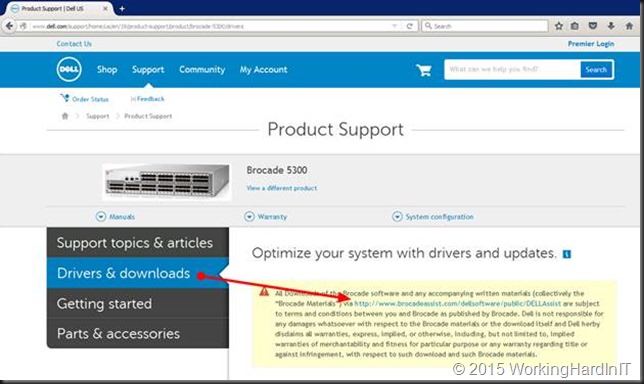Open a new tab with plus icon
This screenshot has height=384, width=644.
point(122,8)
